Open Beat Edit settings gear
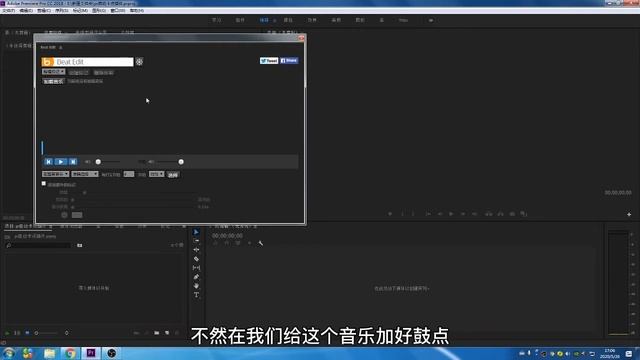 pyautogui.click(x=139, y=62)
